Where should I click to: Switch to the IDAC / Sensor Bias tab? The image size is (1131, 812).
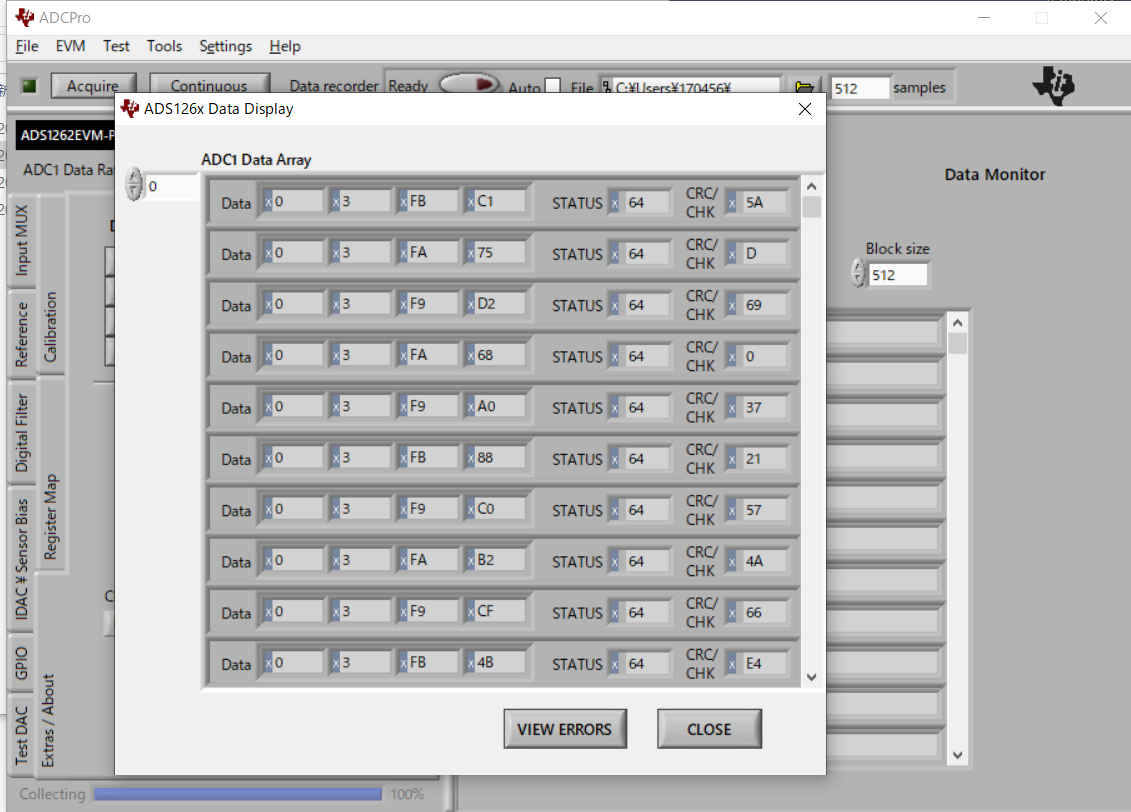click(22, 559)
